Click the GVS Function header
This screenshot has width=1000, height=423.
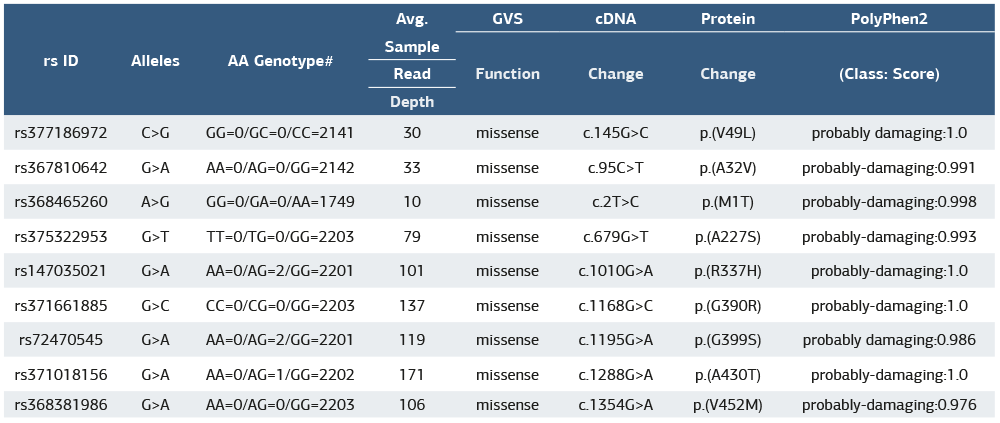(x=507, y=73)
